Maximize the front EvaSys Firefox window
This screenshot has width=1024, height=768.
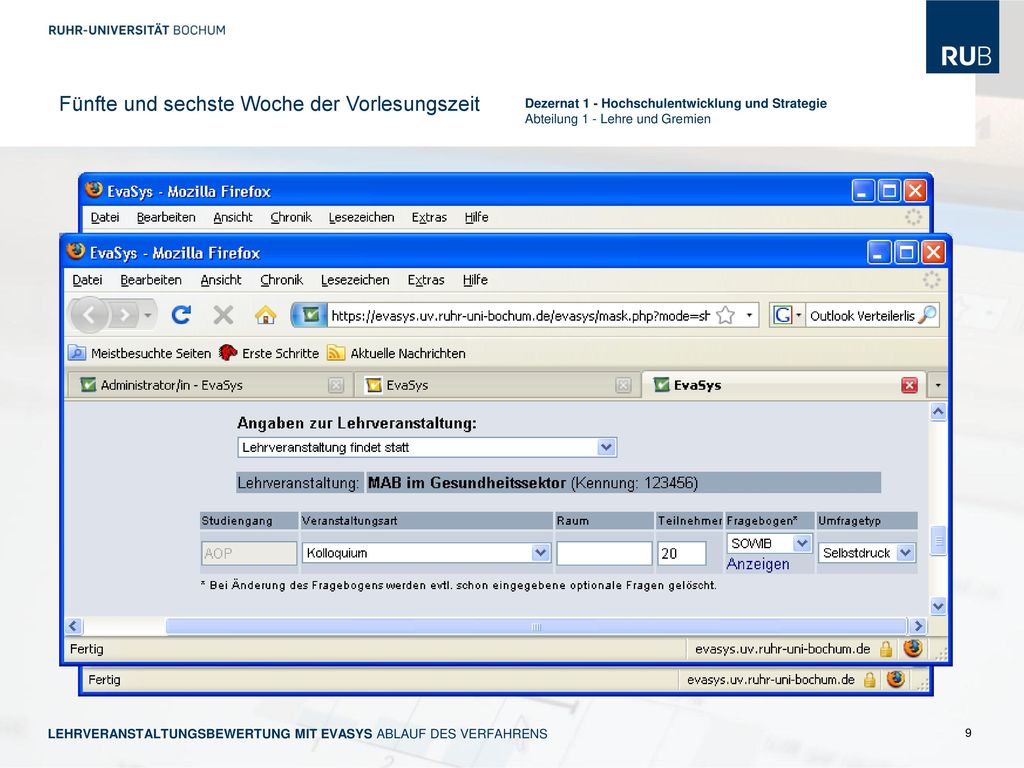pos(906,252)
